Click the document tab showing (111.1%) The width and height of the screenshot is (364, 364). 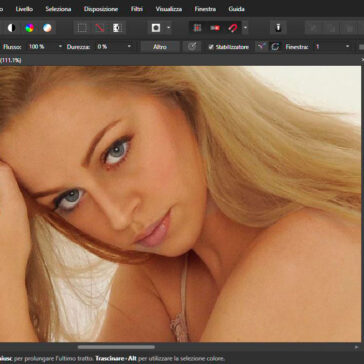(x=11, y=60)
